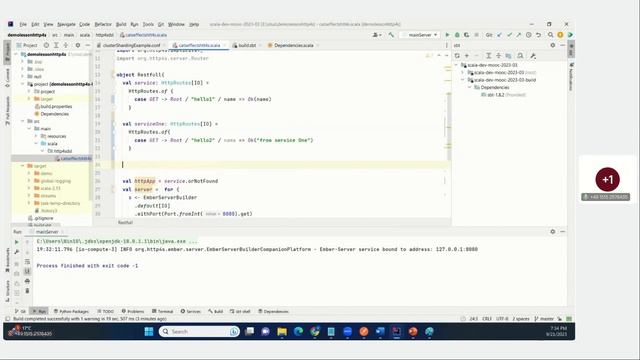Toggle Bookmarks tool window on left stripe
This screenshot has height=360, width=640.
(x=7, y=260)
